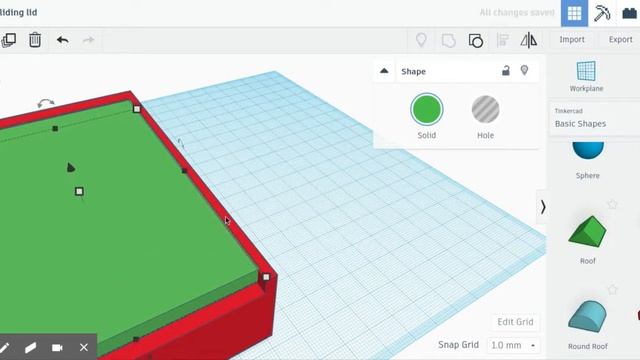Open the Align tool
This screenshot has width=640, height=360.
pyautogui.click(x=502, y=40)
